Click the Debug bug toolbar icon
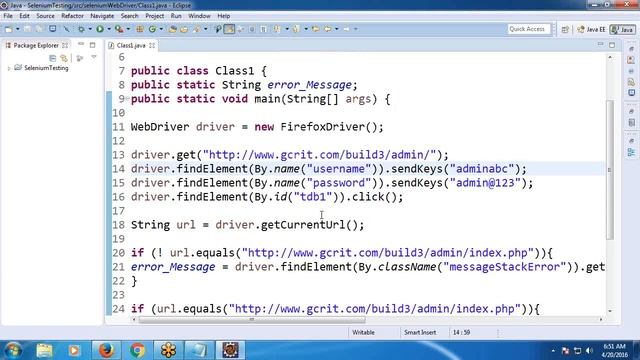Screen dimensions: 640x360 click(x=81, y=29)
